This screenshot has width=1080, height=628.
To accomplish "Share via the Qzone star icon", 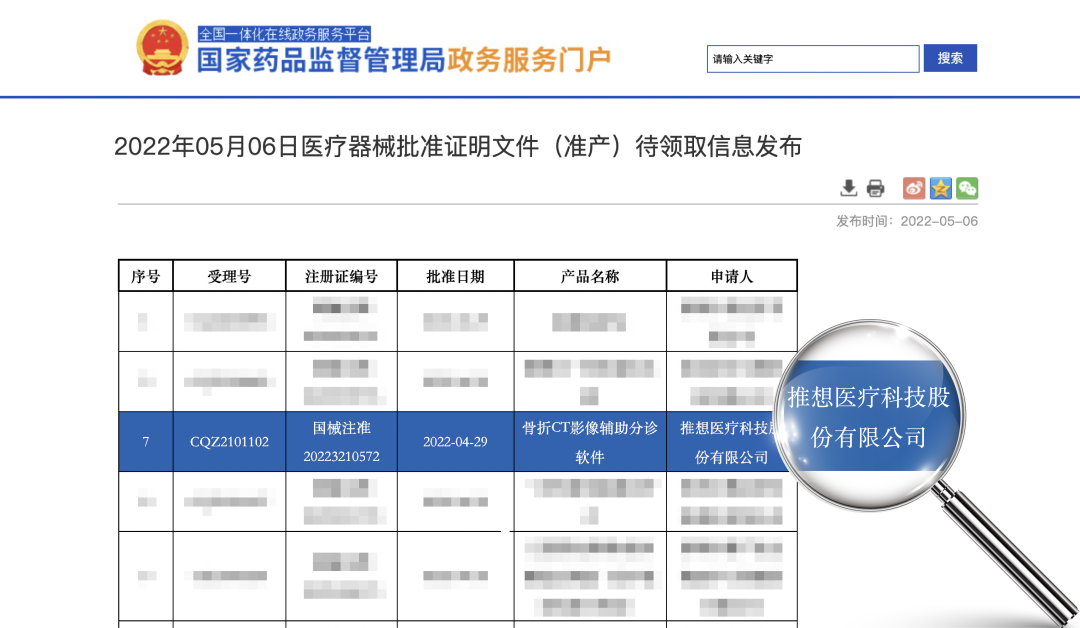I will pyautogui.click(x=940, y=188).
